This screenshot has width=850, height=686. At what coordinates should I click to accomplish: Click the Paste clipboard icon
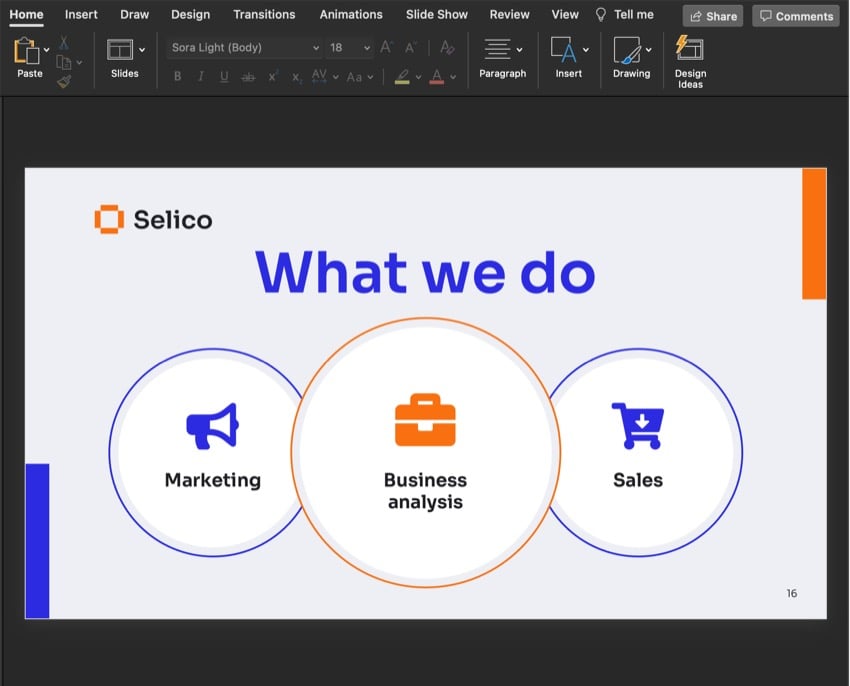[x=25, y=51]
